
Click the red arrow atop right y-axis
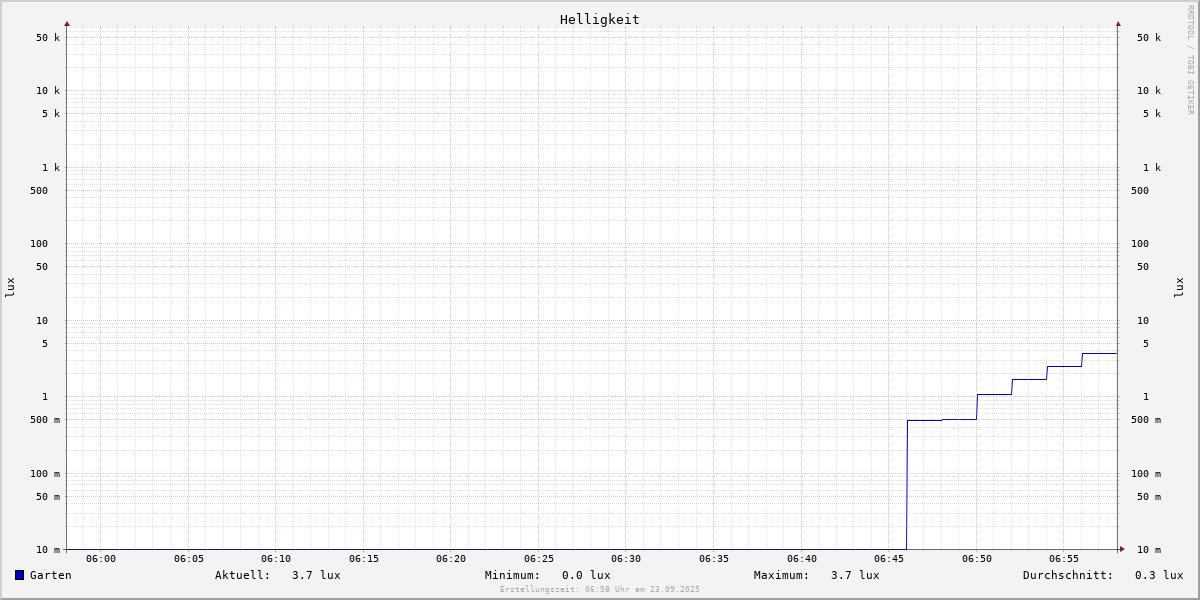(x=1118, y=23)
